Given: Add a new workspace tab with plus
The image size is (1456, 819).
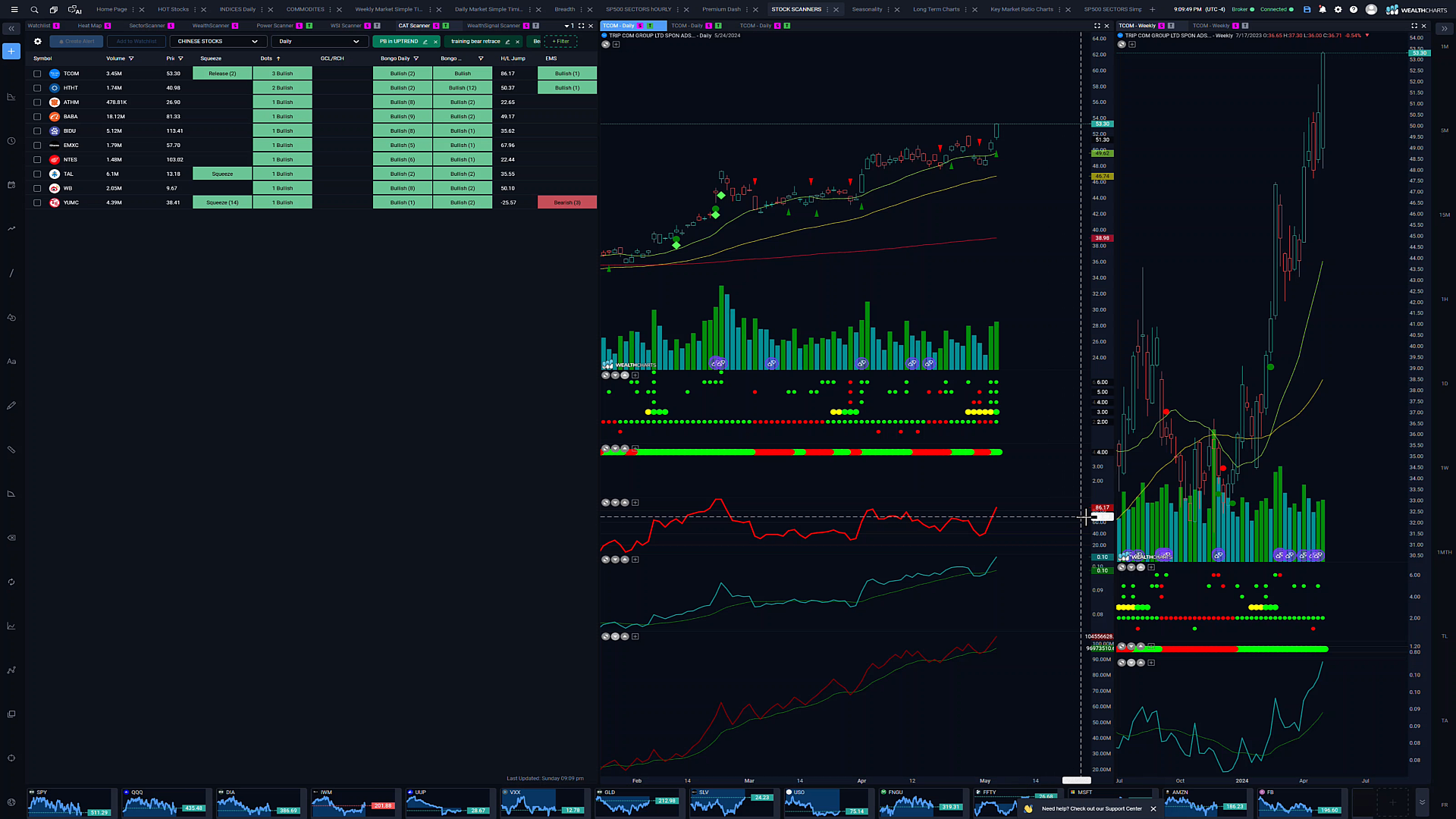Looking at the screenshot, I should 1153,10.
